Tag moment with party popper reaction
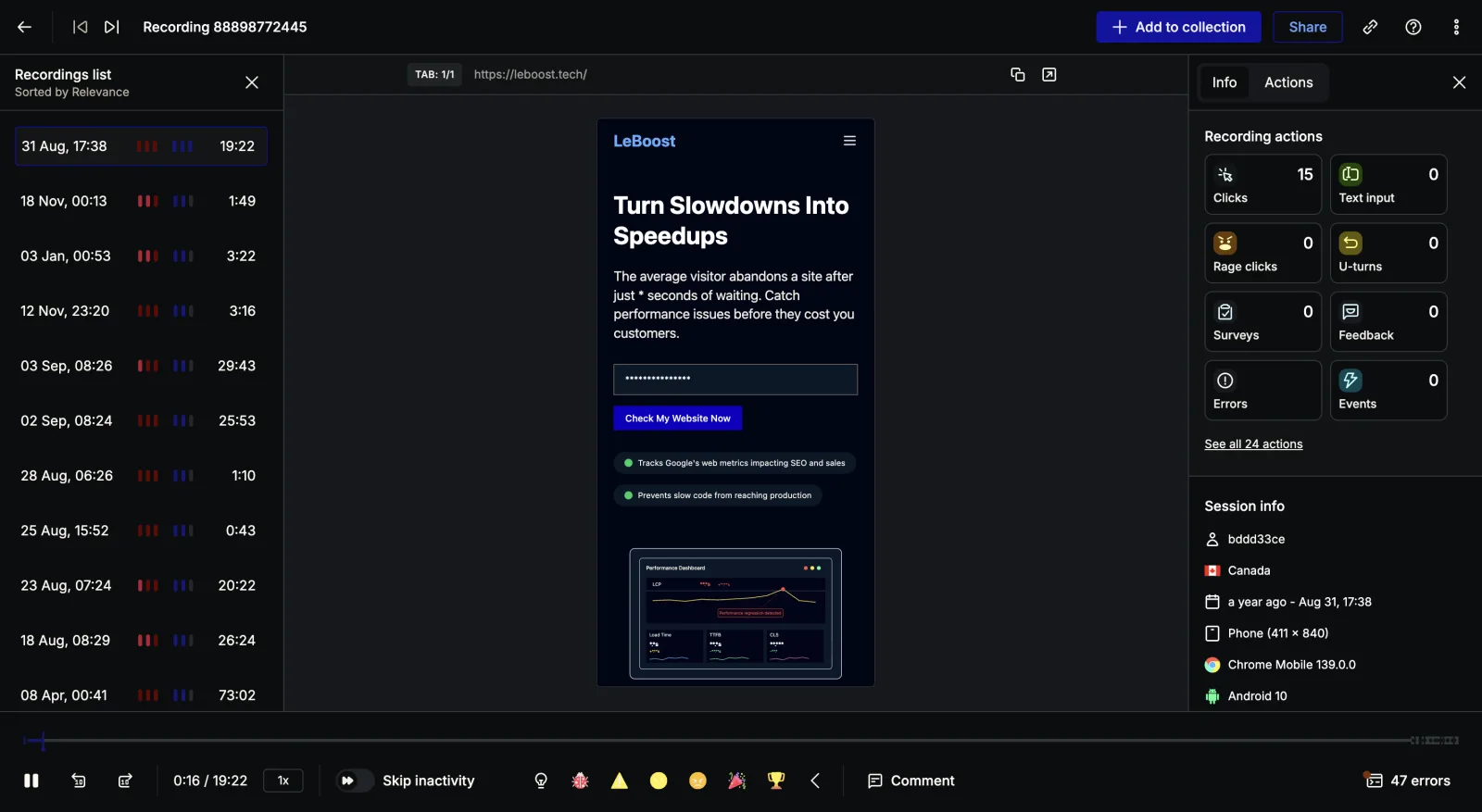The height and width of the screenshot is (812, 1482). tap(737, 781)
